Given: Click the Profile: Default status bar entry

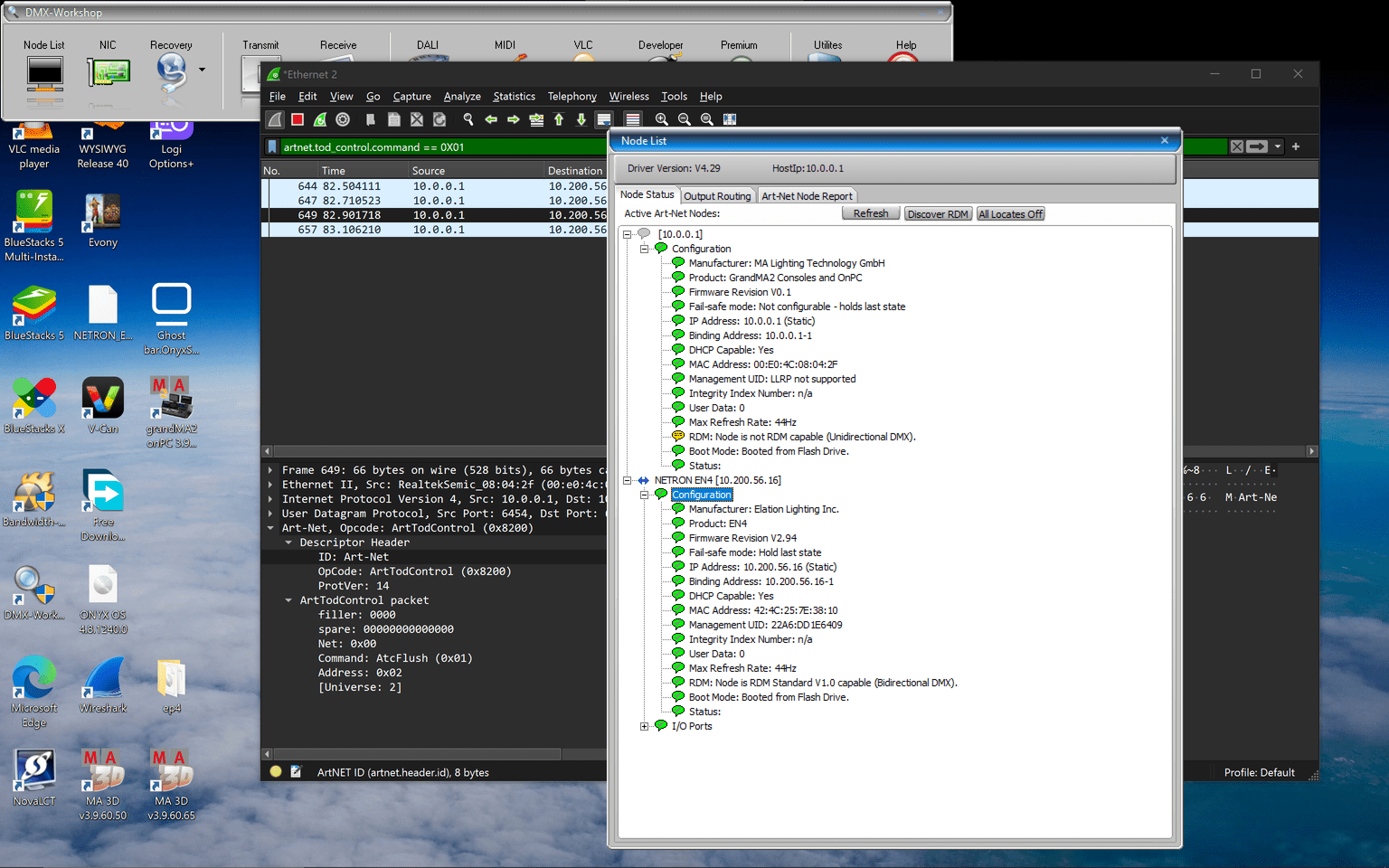Looking at the screenshot, I should [1259, 772].
